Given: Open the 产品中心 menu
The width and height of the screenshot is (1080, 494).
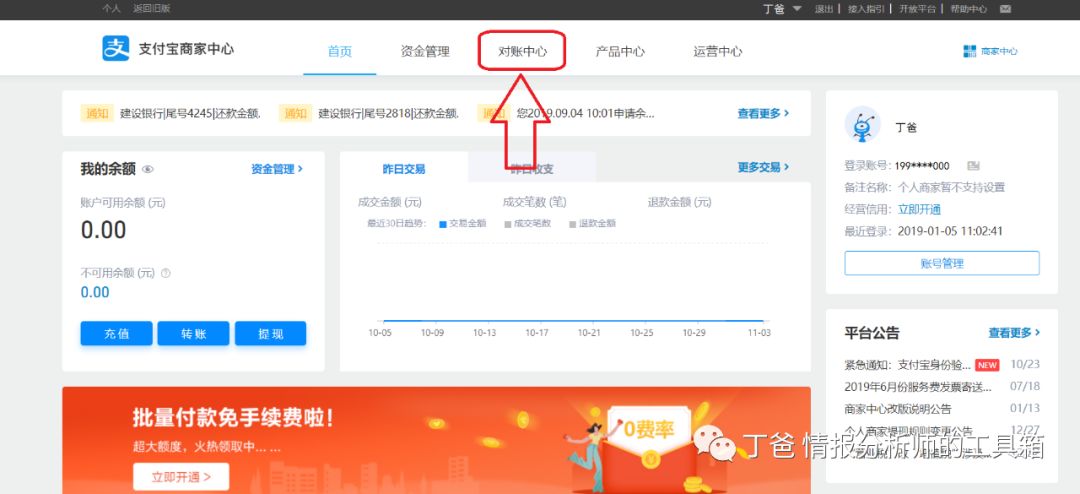Looking at the screenshot, I should point(620,52).
